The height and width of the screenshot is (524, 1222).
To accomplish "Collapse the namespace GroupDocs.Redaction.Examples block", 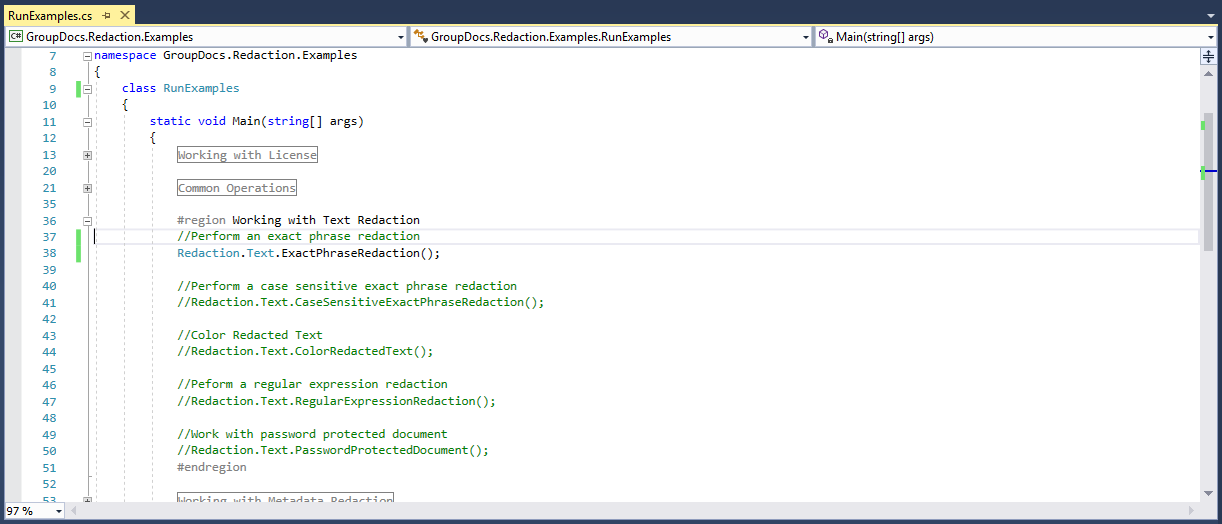I will [x=88, y=56].
